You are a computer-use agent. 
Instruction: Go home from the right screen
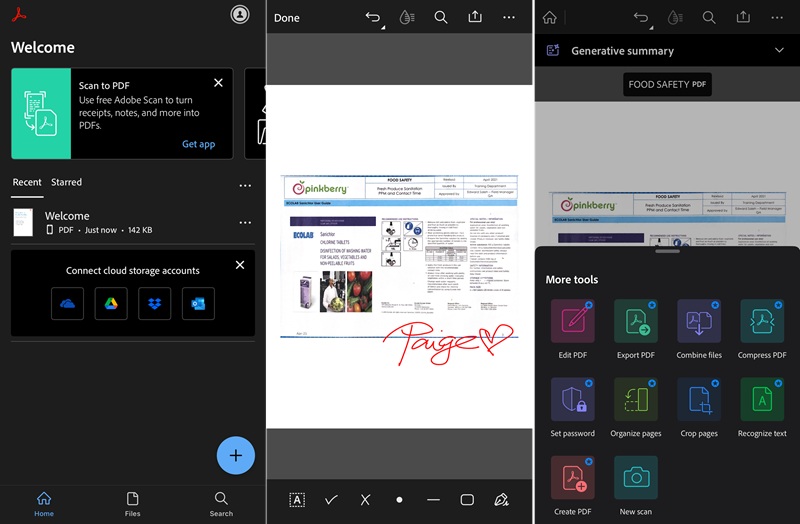[549, 17]
